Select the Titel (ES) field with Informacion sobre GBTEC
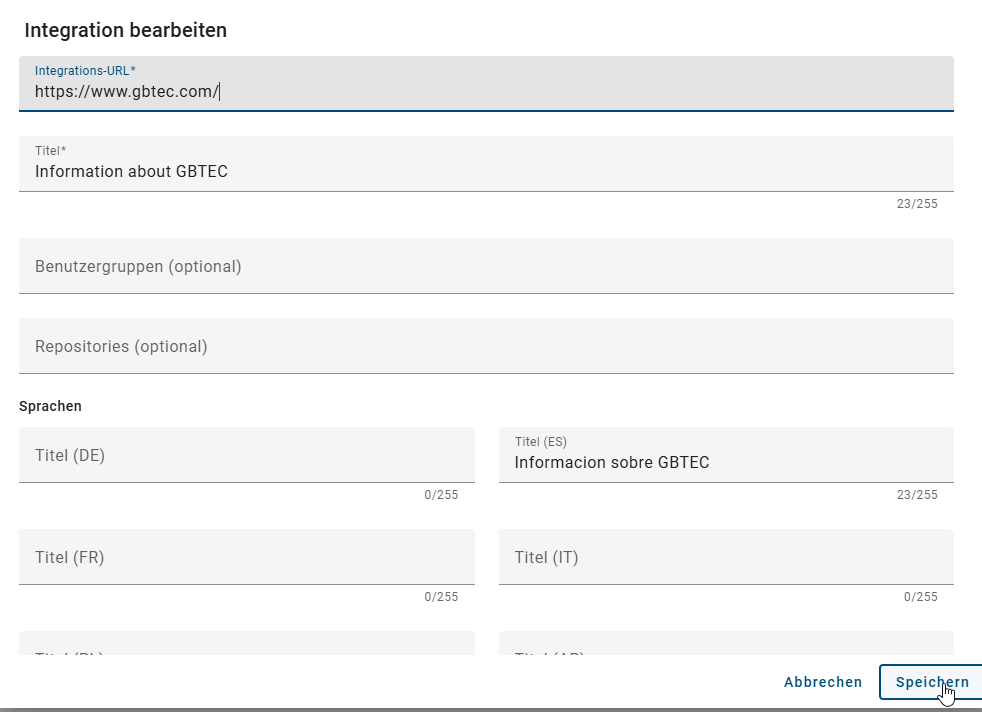Viewport: 982px width, 712px height. (x=725, y=455)
